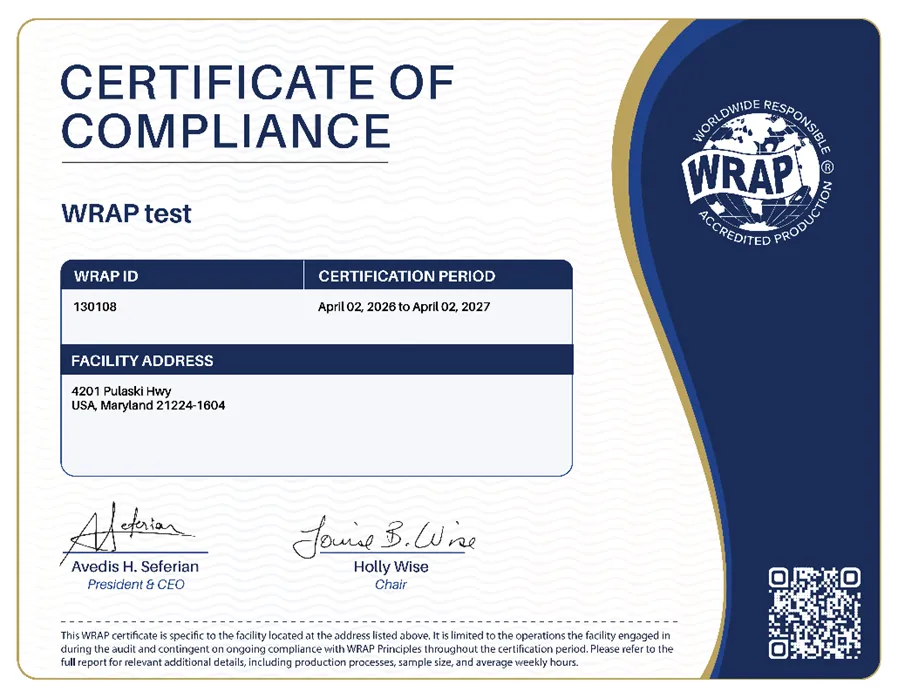Click the WRAP globe logo emblem
Screen dimensions: 898x698
[758, 172]
